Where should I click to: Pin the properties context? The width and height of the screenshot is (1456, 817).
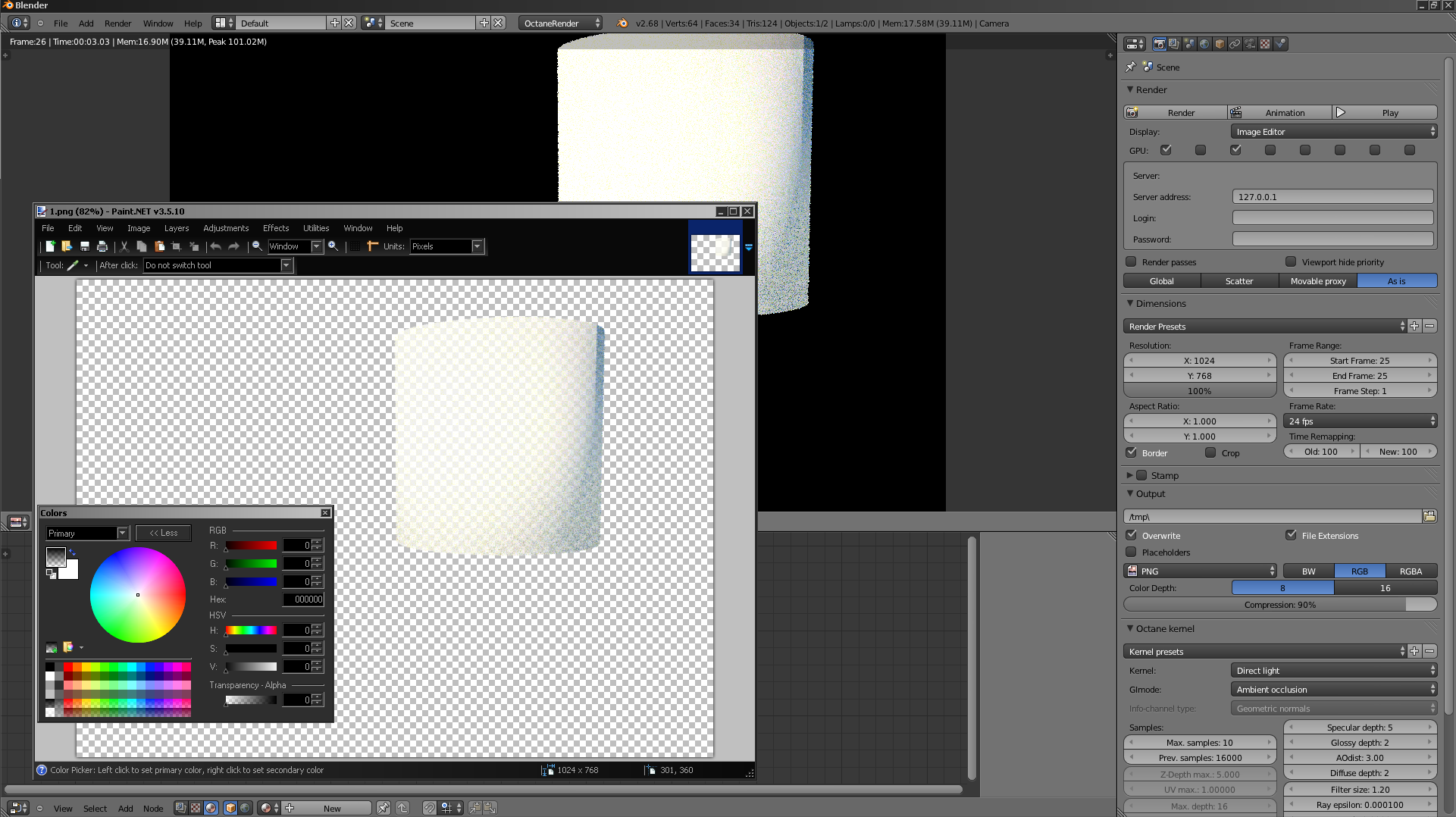[1131, 67]
